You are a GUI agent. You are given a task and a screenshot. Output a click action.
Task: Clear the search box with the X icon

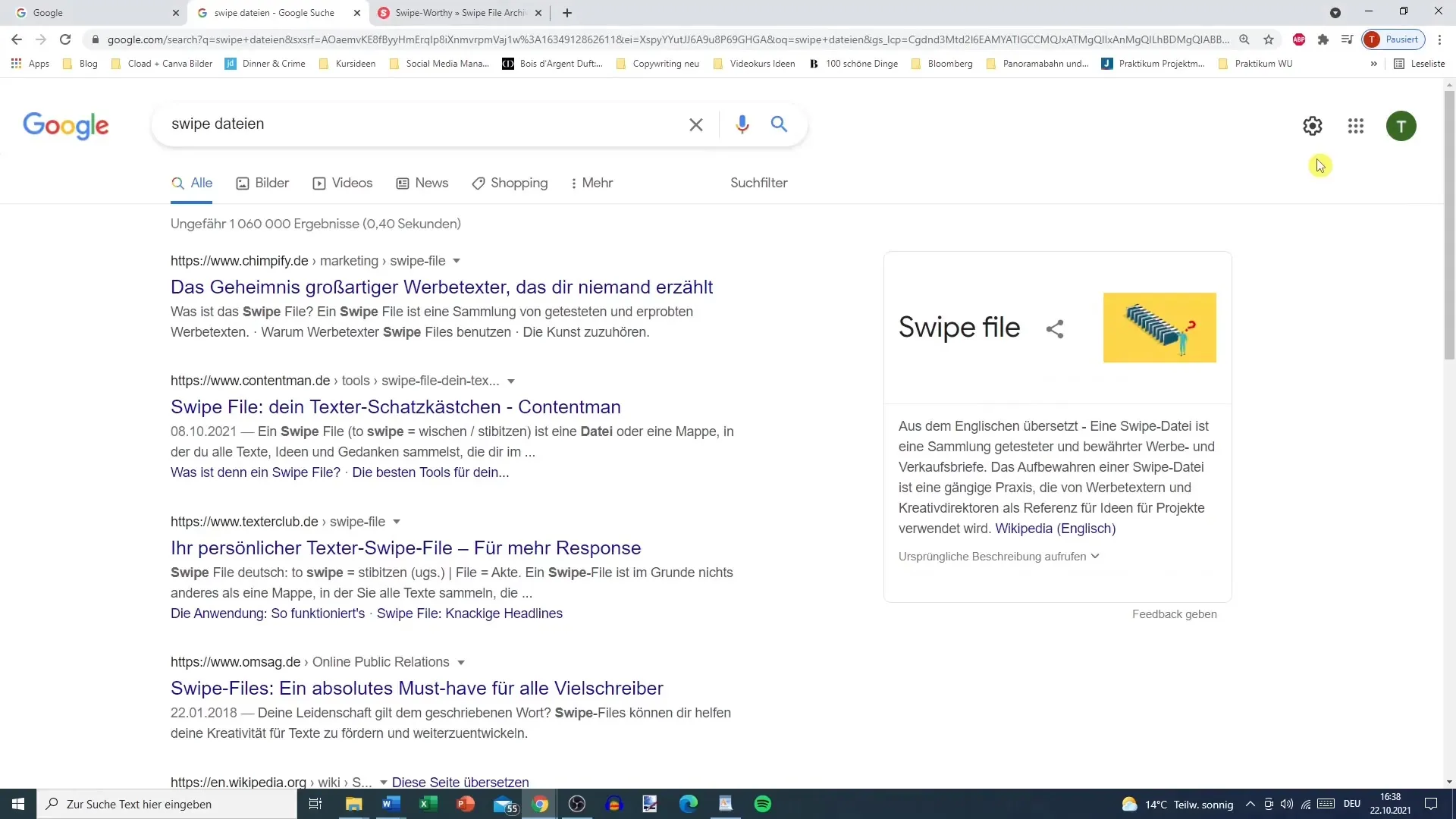[x=695, y=124]
